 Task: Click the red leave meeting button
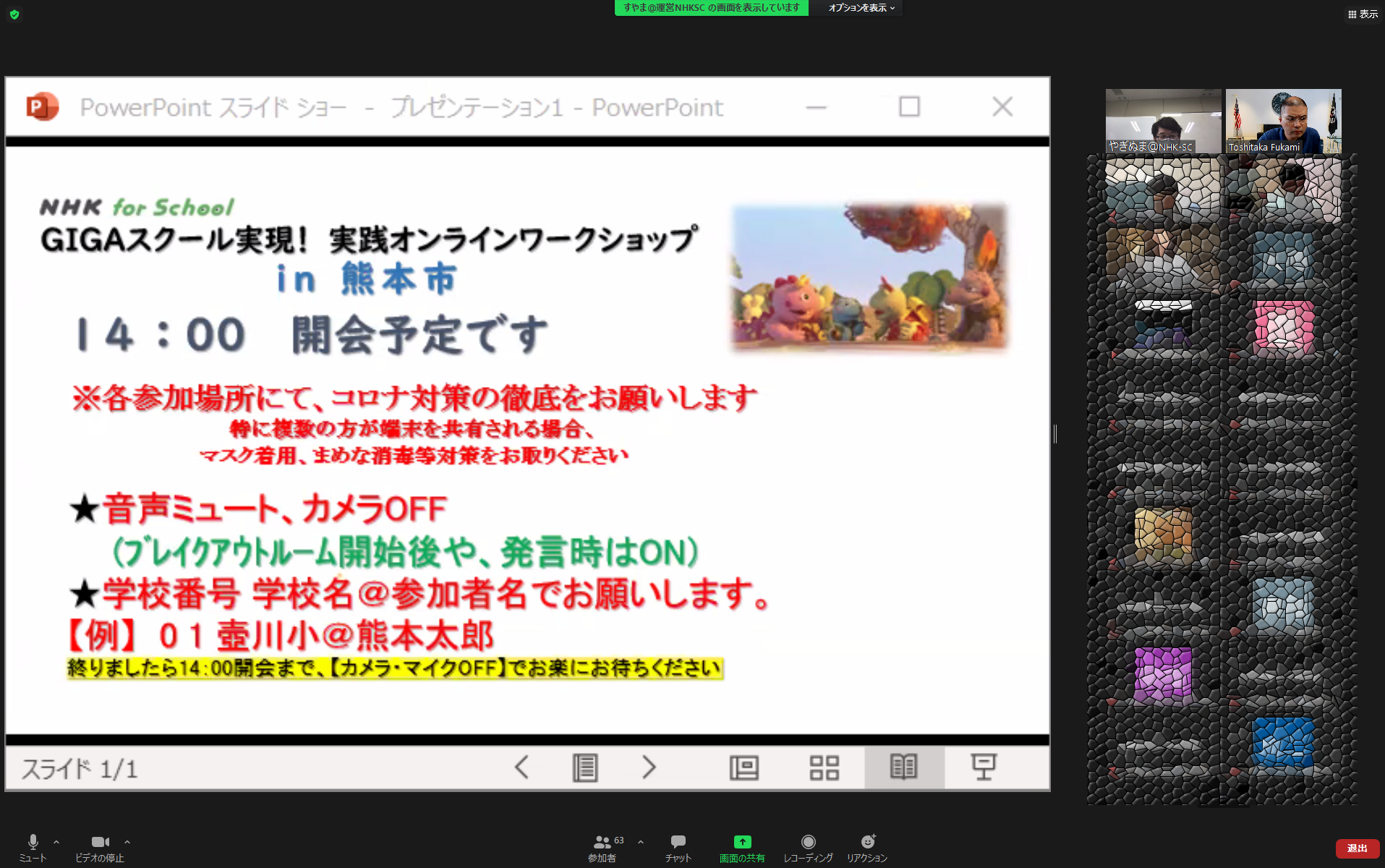[1357, 848]
